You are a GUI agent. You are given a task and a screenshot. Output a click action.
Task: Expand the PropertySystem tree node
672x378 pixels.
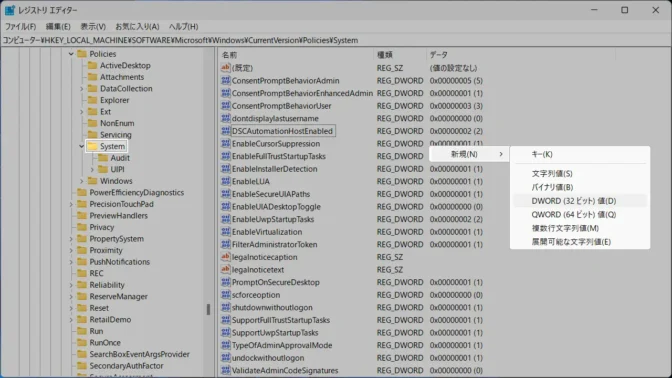(x=71, y=239)
